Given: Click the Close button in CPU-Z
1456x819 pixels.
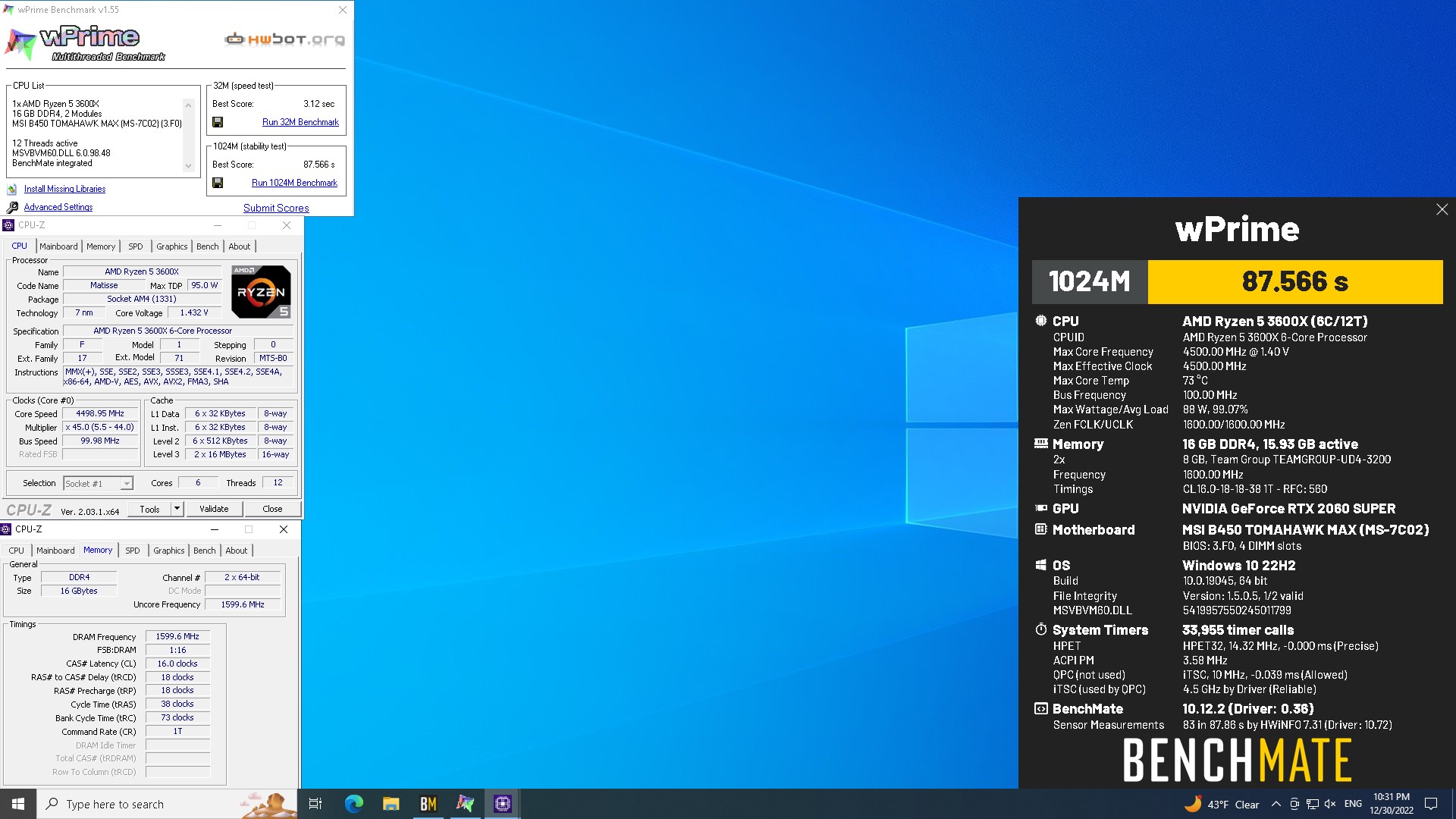Looking at the screenshot, I should (272, 509).
